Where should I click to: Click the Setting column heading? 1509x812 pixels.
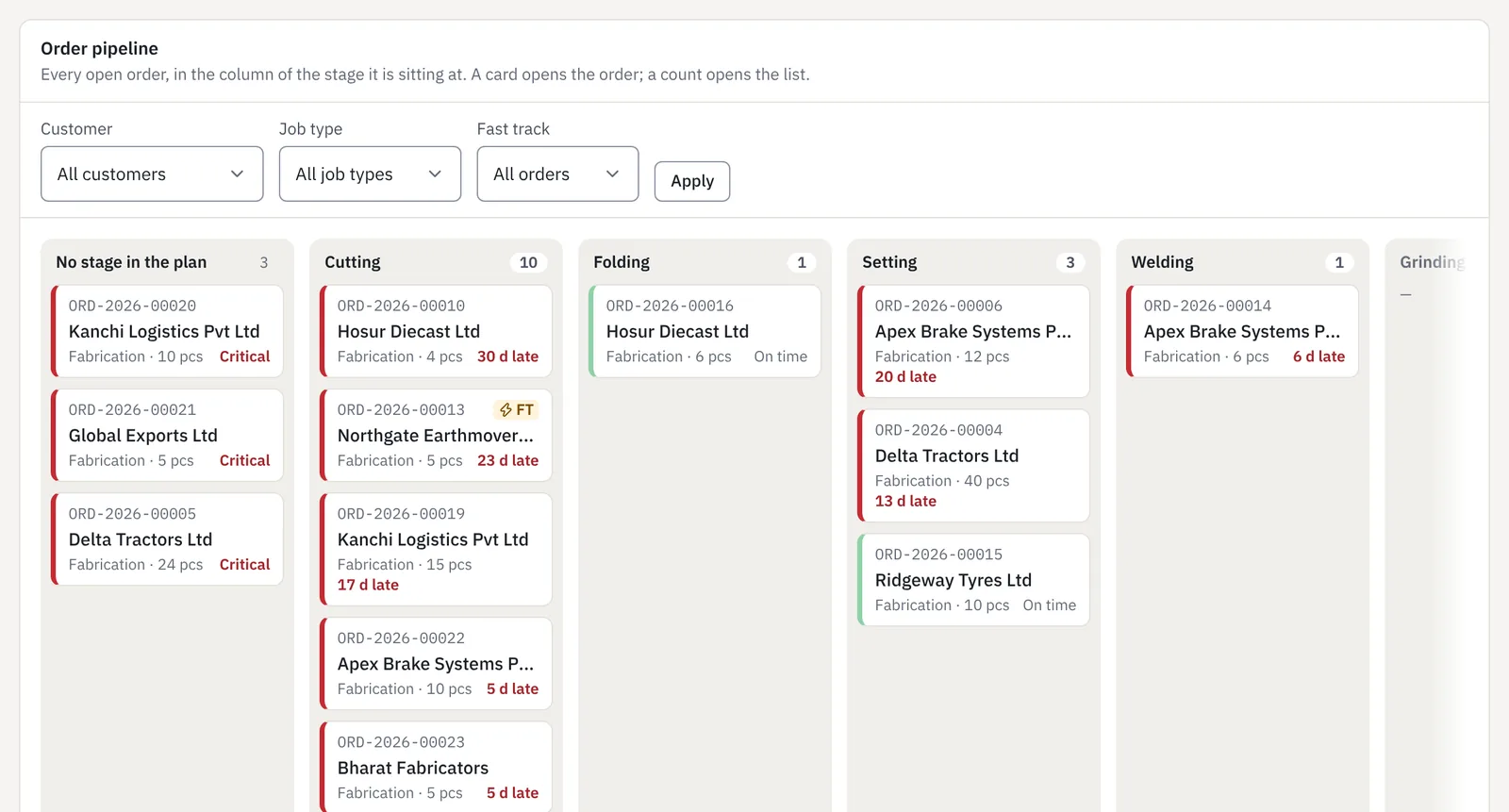889,262
